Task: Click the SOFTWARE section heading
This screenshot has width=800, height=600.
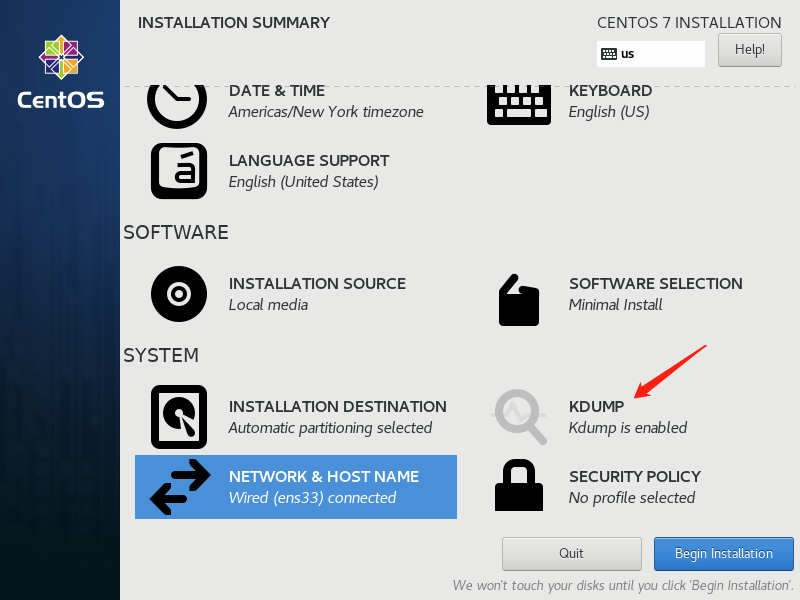Action: pos(176,233)
